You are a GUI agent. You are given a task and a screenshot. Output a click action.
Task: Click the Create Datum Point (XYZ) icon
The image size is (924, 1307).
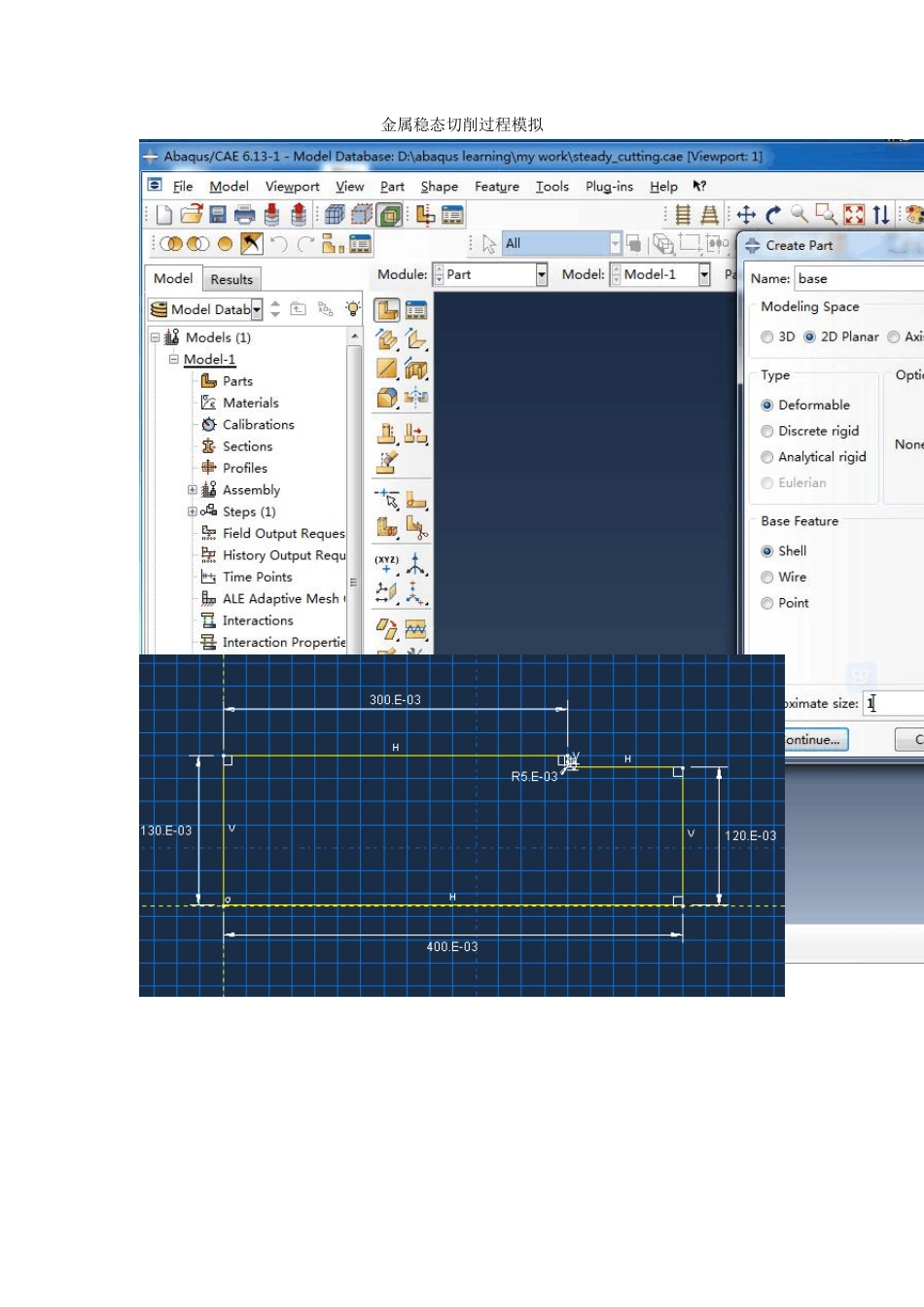tap(386, 564)
